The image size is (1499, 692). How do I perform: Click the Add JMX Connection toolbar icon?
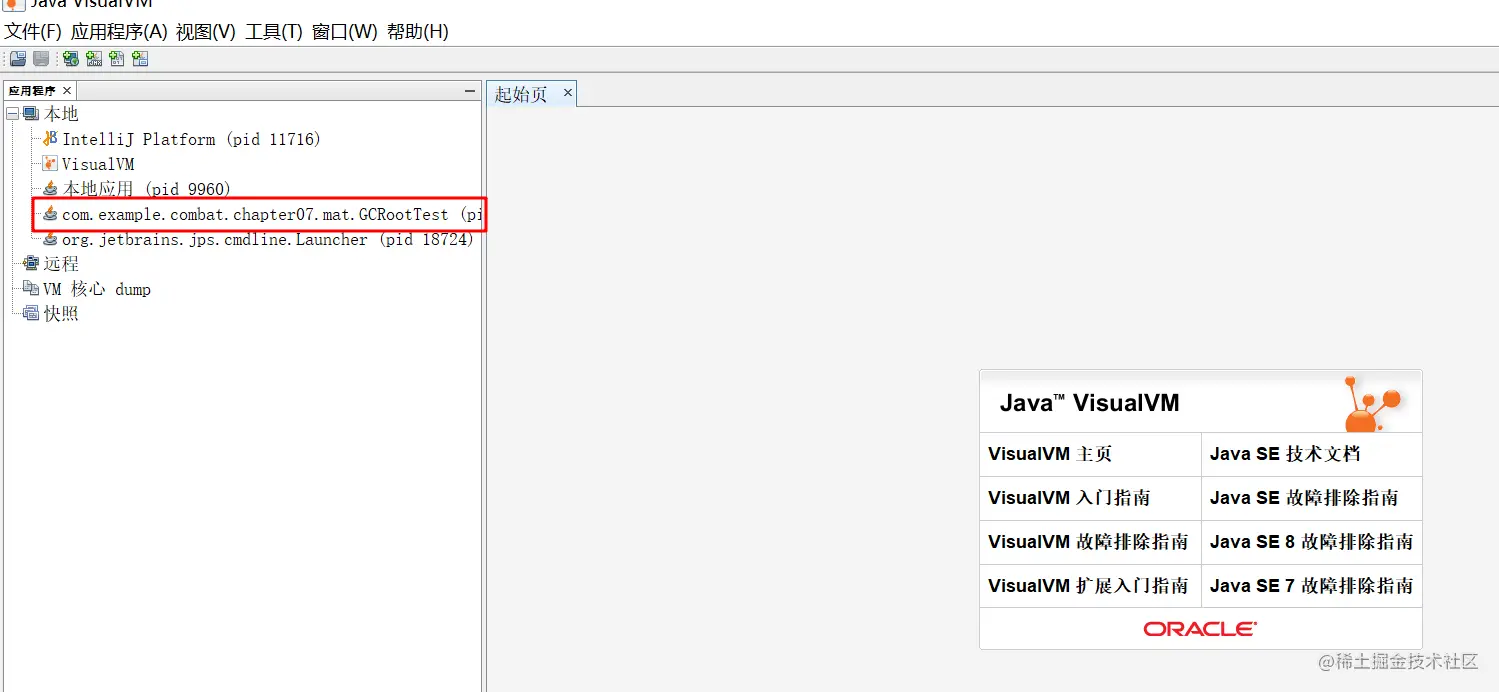94,59
